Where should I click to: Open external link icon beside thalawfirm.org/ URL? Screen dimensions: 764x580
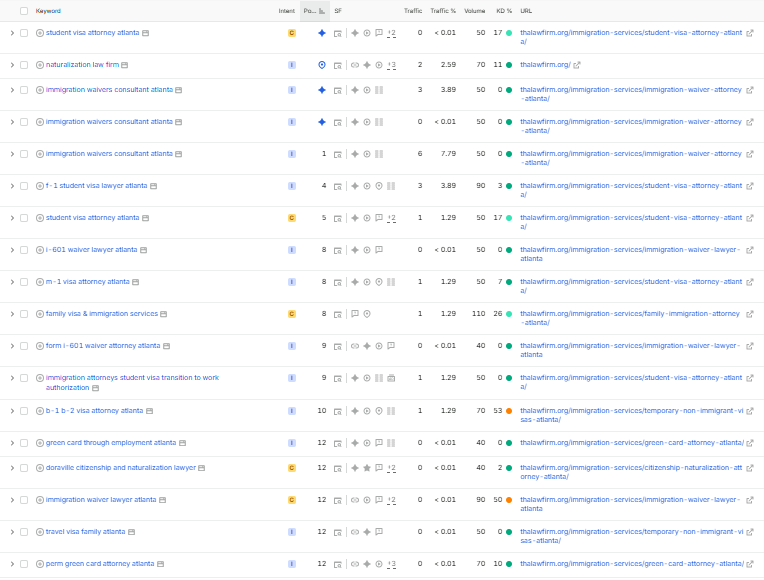[x=577, y=65]
